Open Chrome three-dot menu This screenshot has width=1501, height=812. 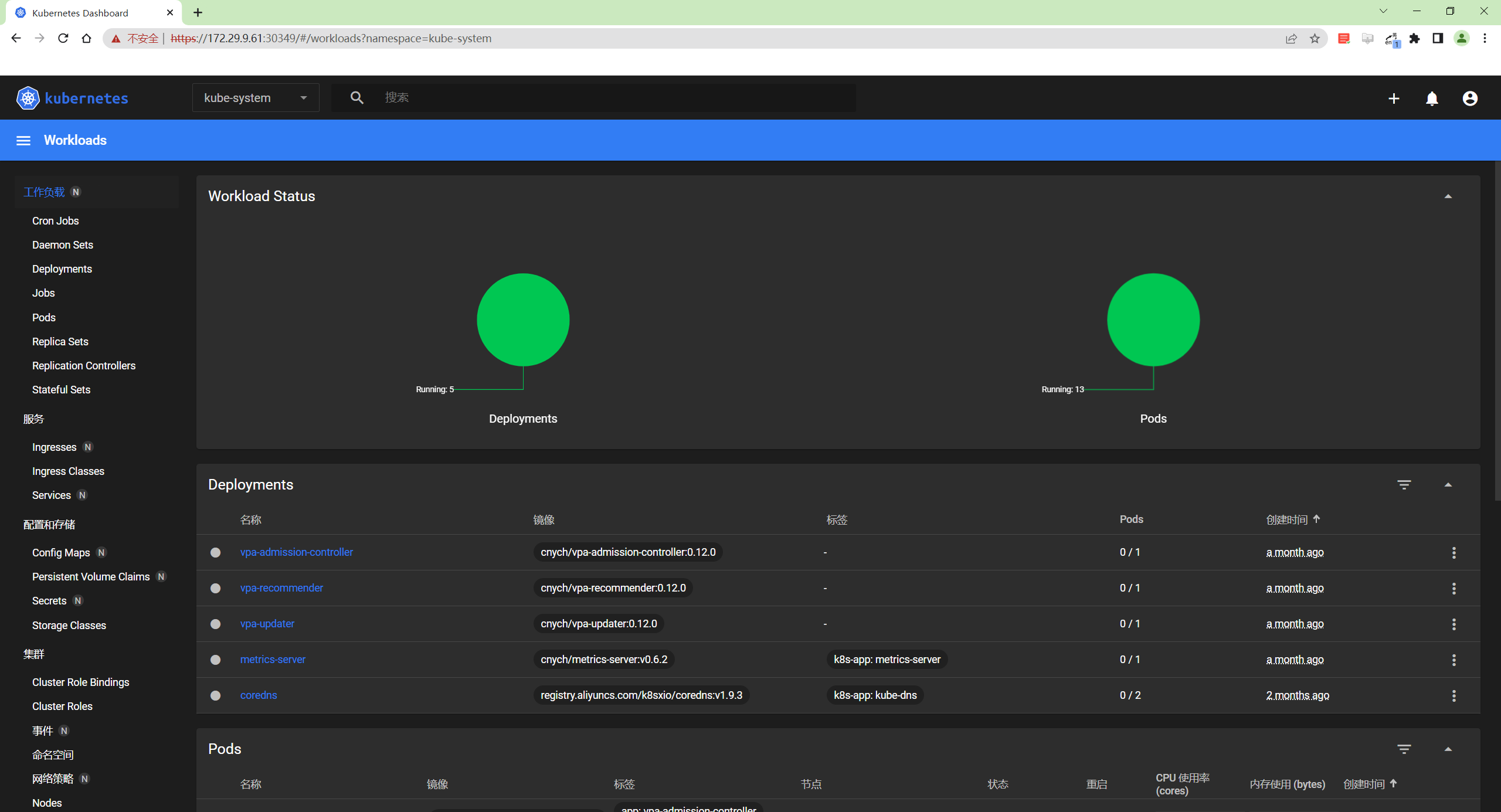(x=1485, y=39)
